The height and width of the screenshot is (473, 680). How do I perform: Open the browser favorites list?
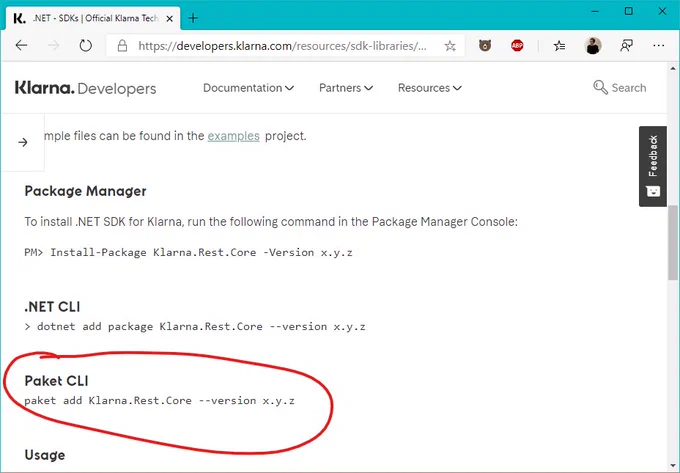[x=559, y=45]
